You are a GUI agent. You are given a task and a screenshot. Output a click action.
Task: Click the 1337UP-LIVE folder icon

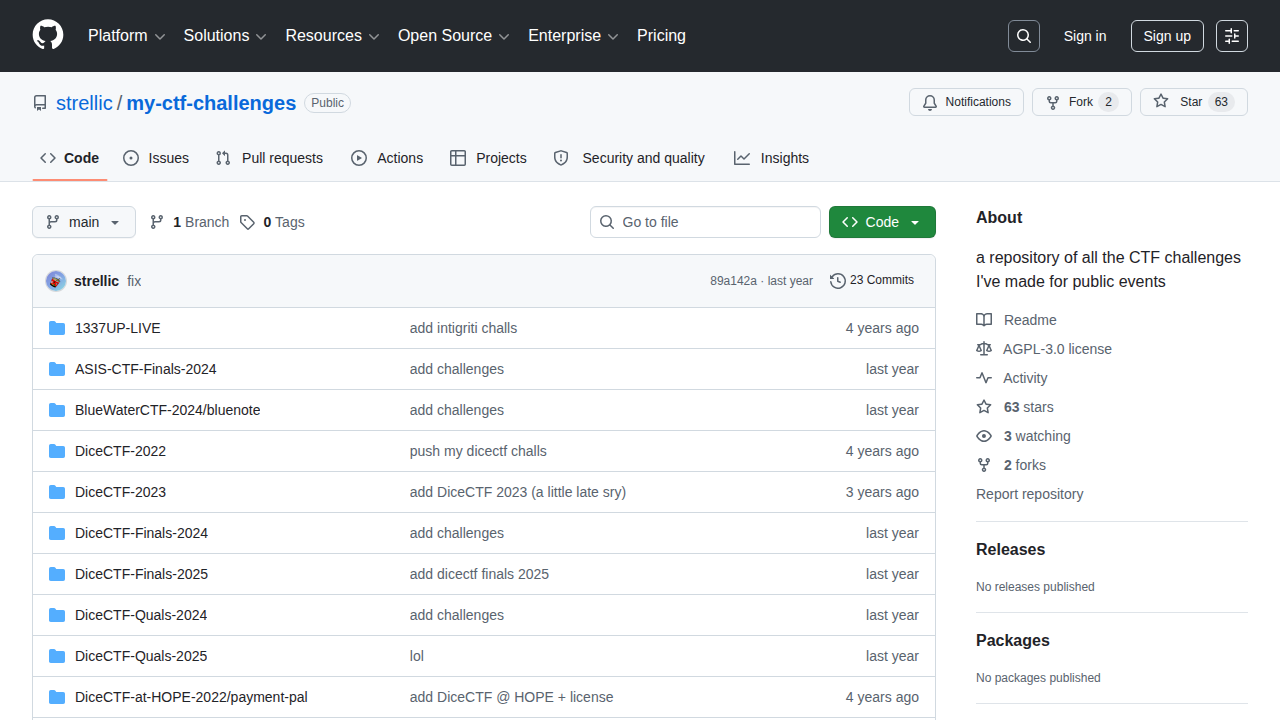(x=57, y=328)
